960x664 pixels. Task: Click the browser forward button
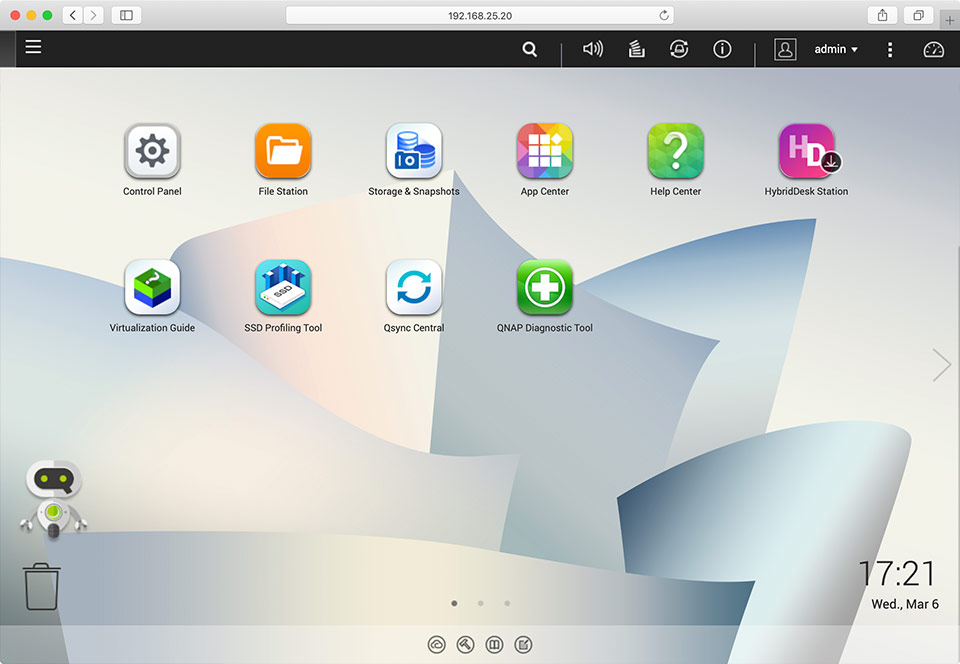(x=93, y=15)
